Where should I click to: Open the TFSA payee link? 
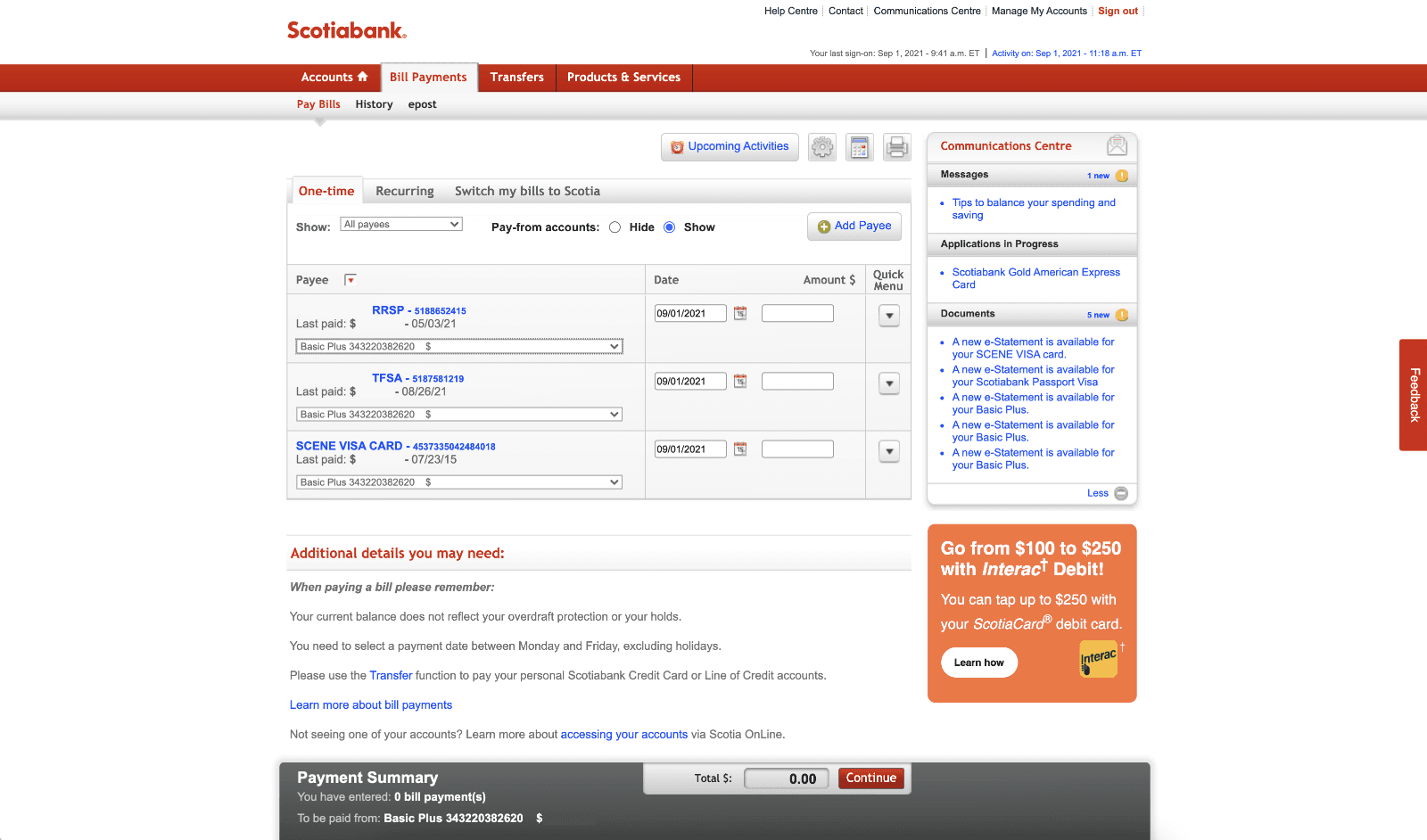tap(417, 378)
